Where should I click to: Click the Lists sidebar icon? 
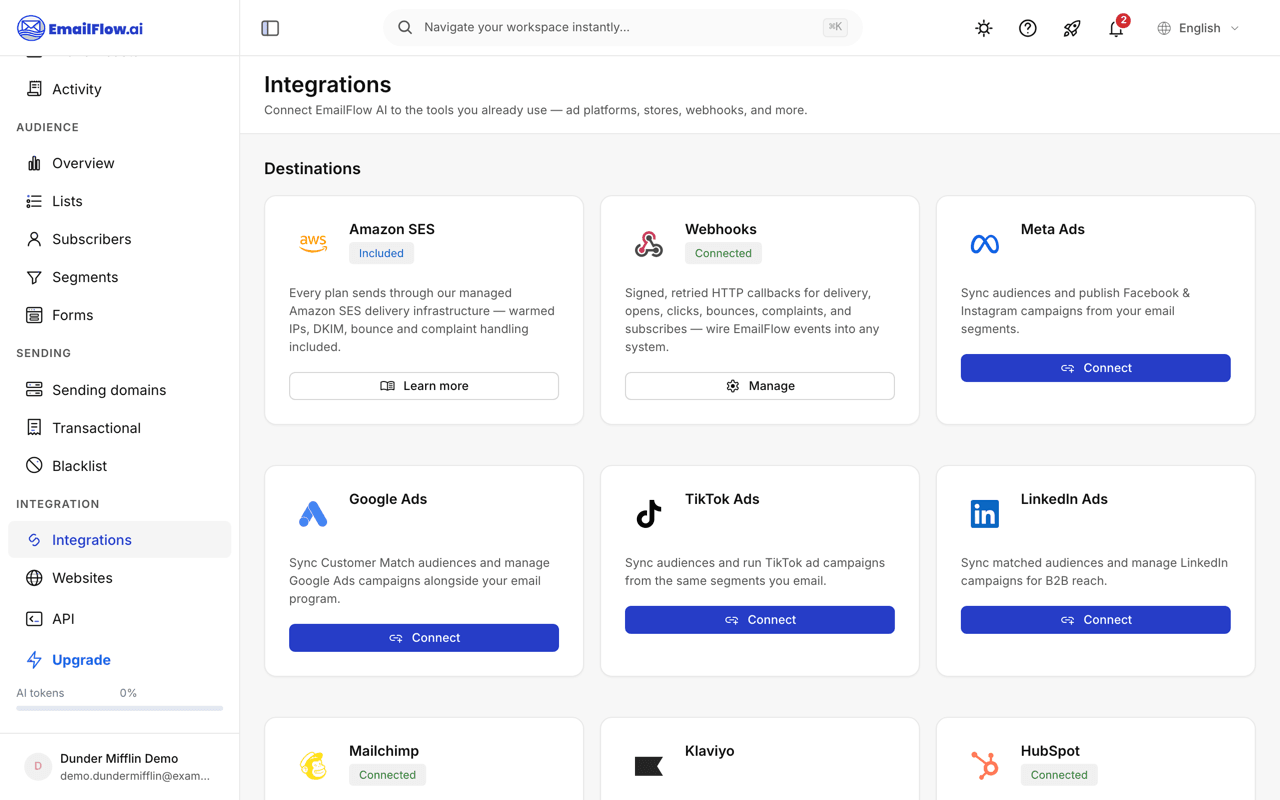tap(34, 201)
